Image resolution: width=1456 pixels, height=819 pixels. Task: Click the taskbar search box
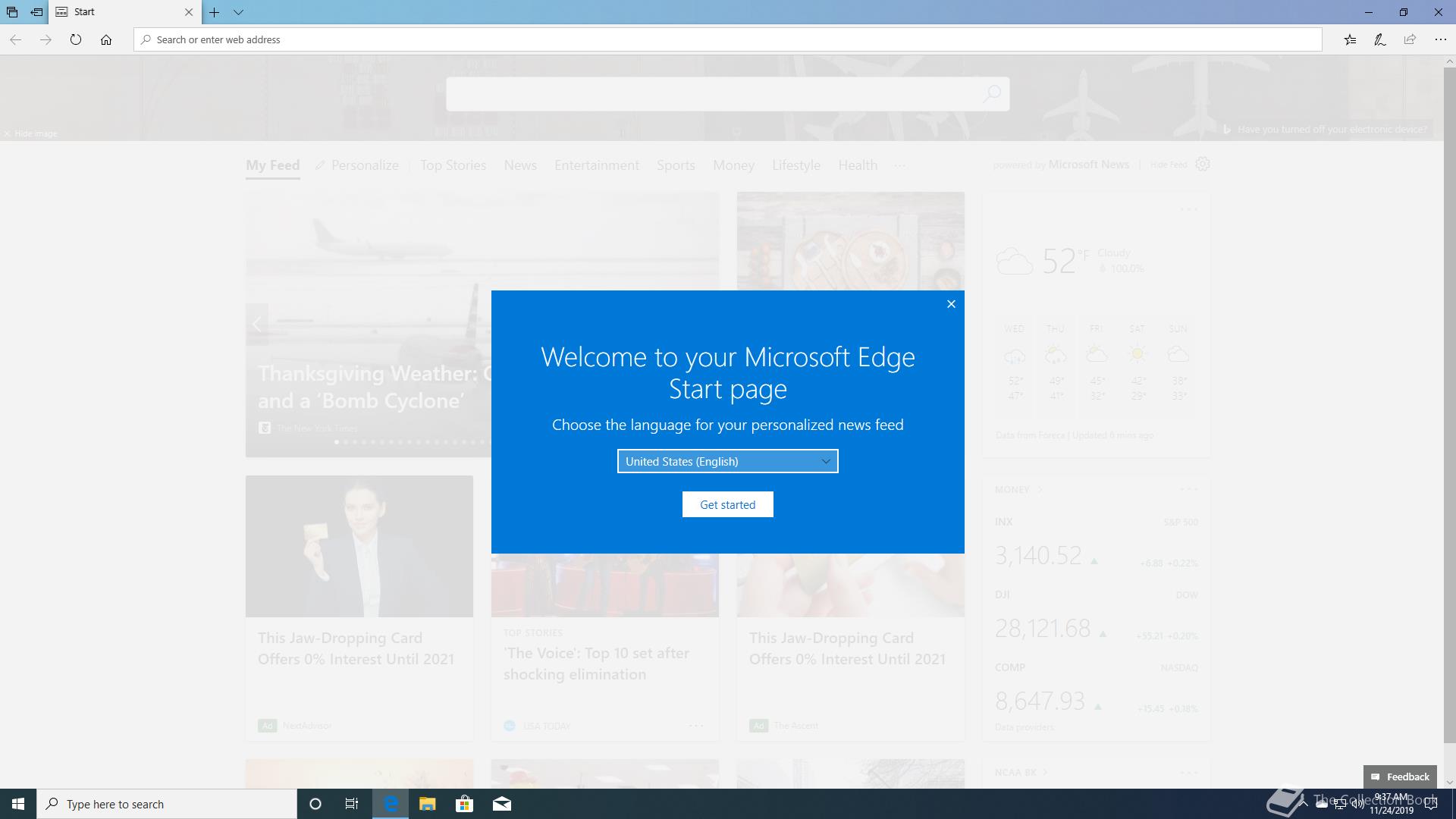pyautogui.click(x=167, y=804)
